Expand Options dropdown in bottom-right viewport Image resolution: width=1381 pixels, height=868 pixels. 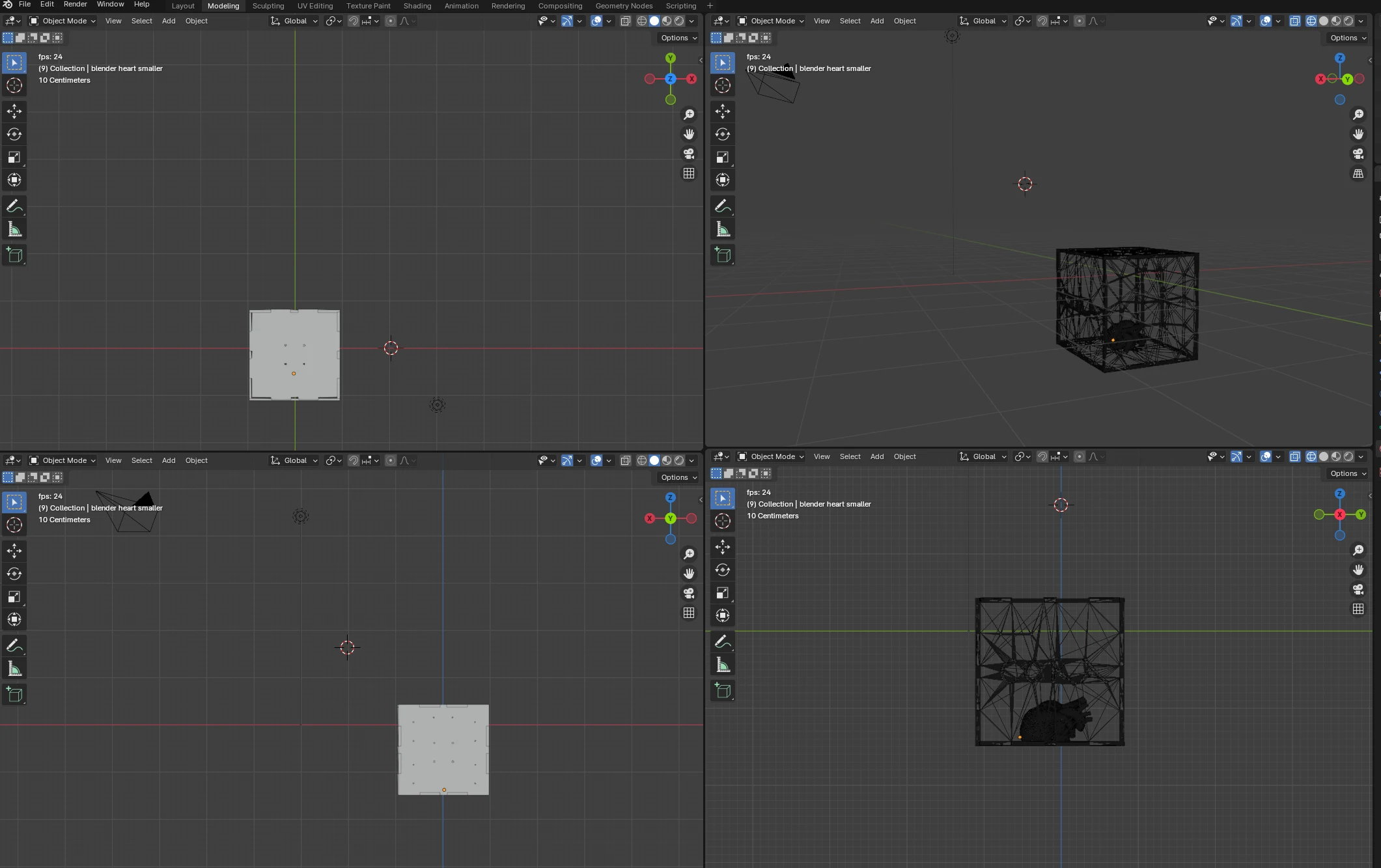[1348, 473]
